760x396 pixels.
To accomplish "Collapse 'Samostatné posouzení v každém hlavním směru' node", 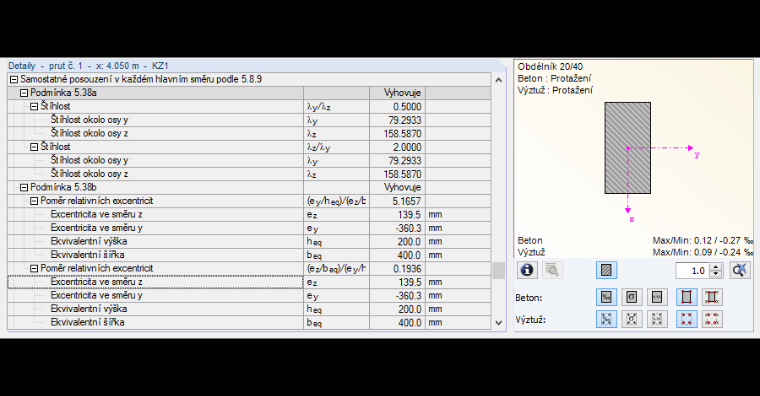I will pyautogui.click(x=14, y=79).
